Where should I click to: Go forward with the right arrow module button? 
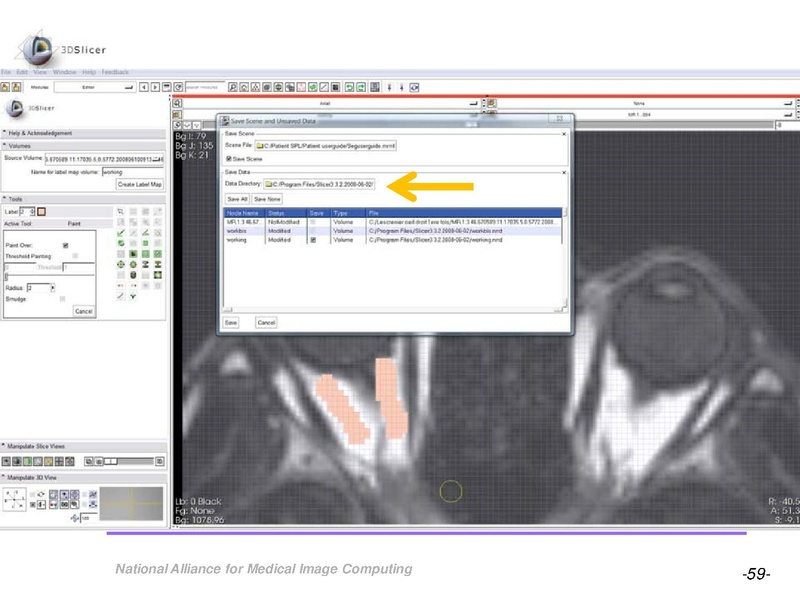156,87
